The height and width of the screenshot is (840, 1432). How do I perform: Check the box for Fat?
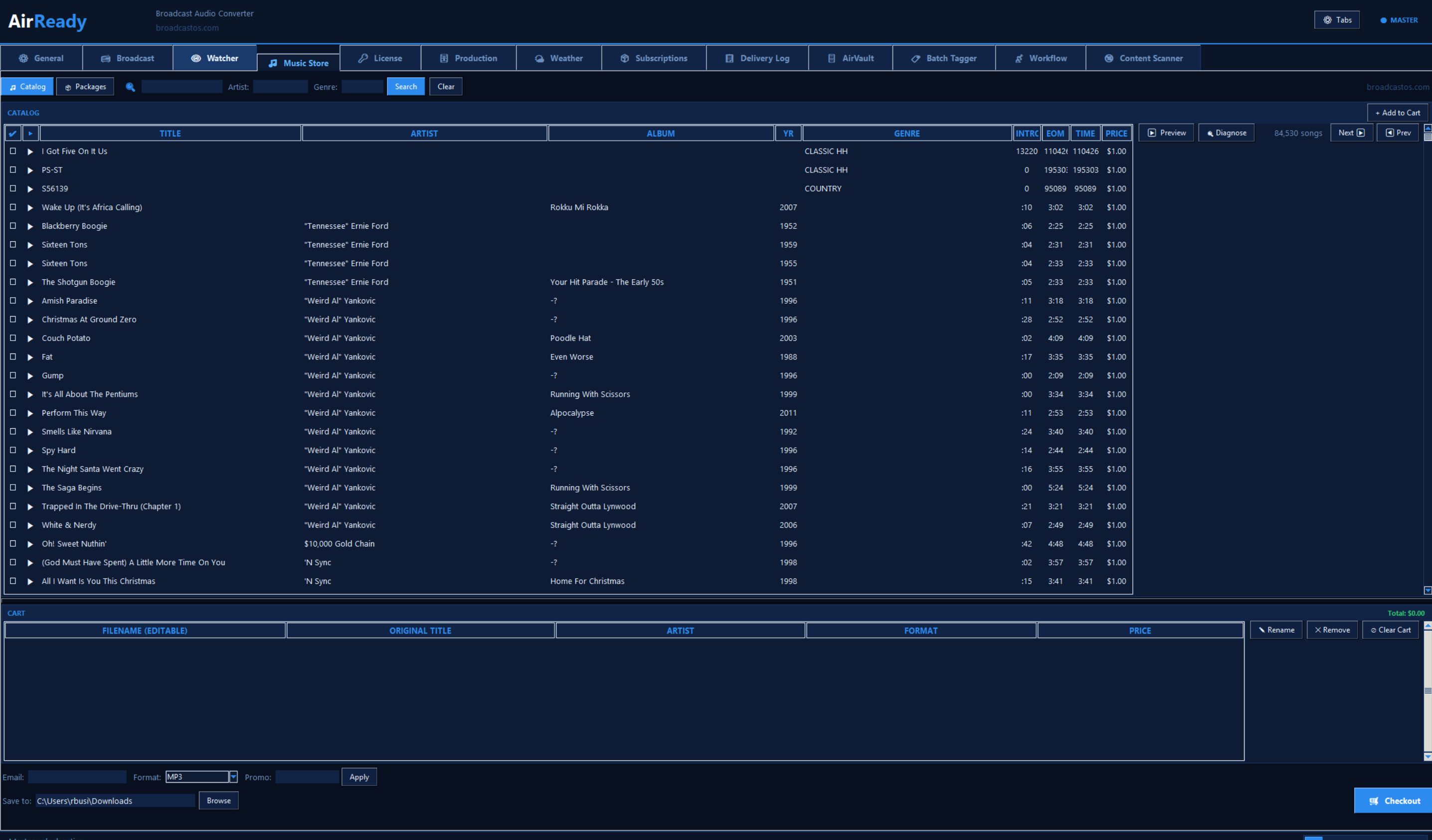coord(12,357)
